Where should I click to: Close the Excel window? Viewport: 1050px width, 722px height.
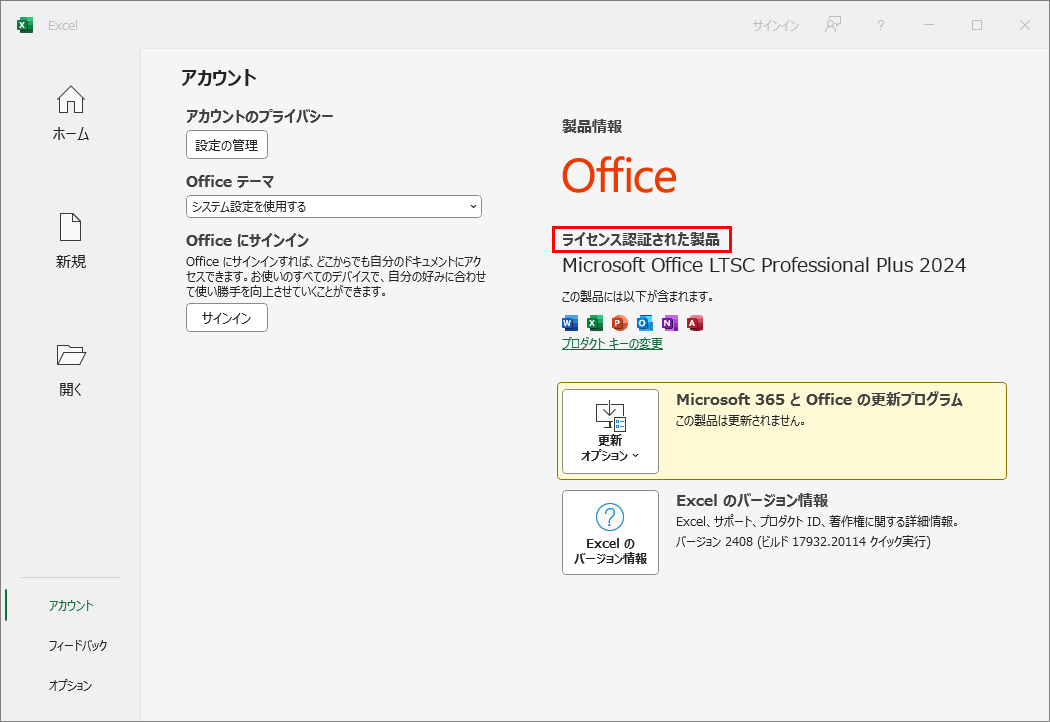click(x=1025, y=25)
